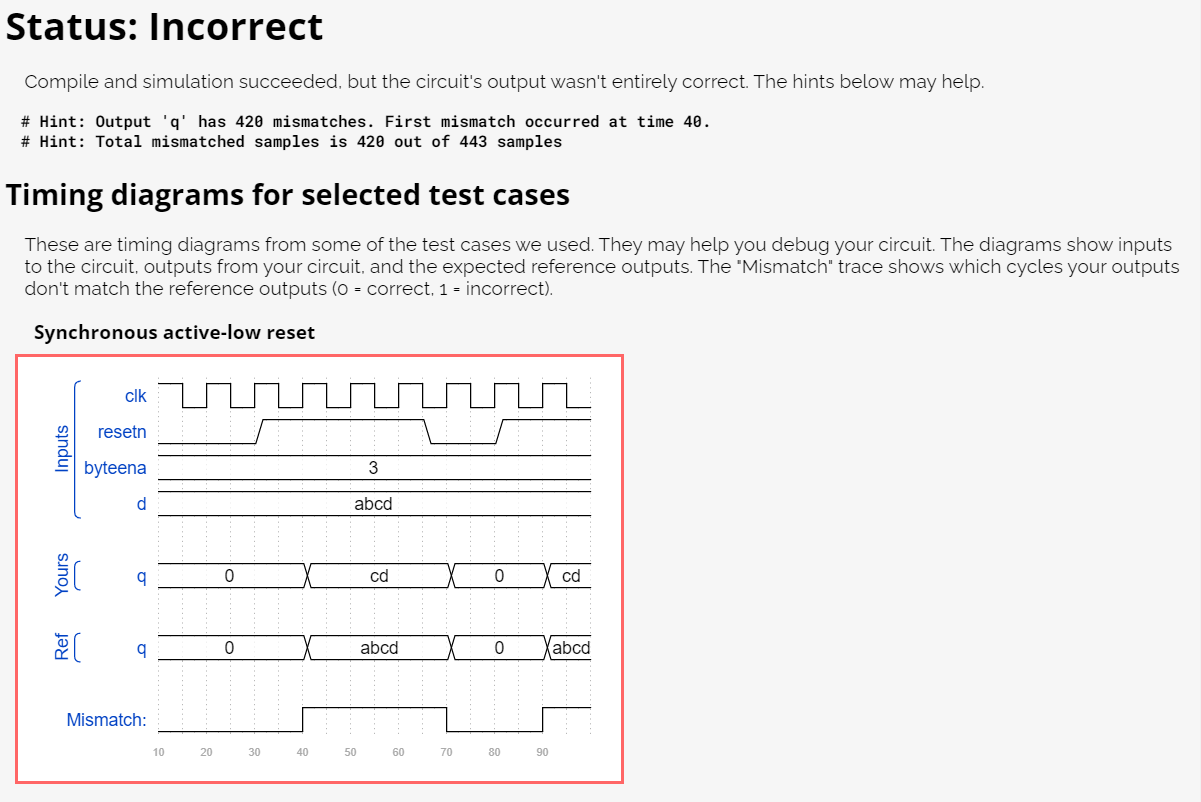Select the byteena signal label

pyautogui.click(x=115, y=468)
